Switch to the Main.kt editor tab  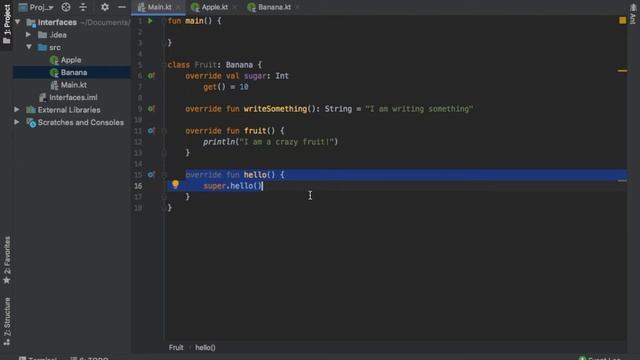pyautogui.click(x=159, y=7)
